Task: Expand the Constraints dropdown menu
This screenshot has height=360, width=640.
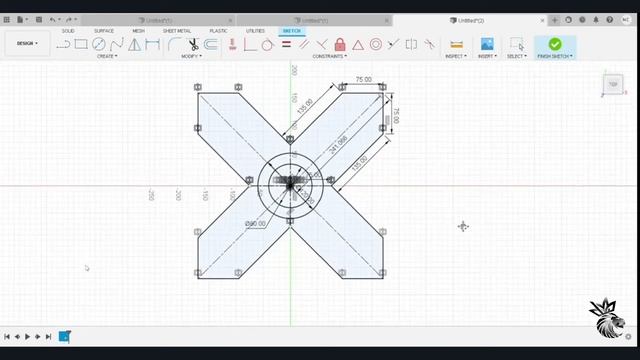Action: pos(330,56)
